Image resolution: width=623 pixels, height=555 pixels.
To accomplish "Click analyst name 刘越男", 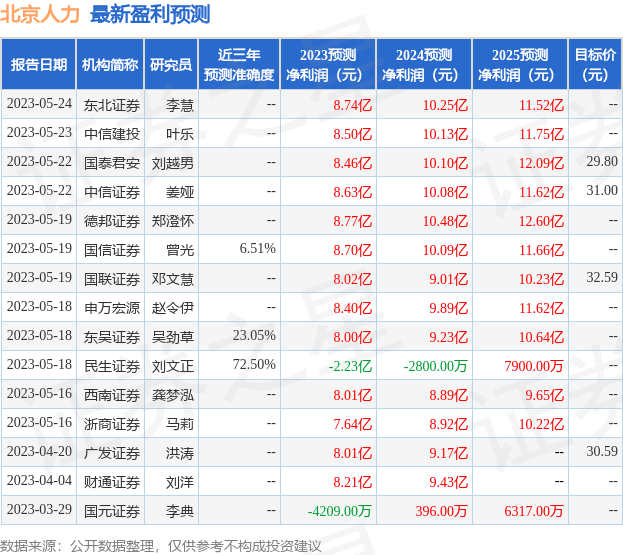I will (x=172, y=162).
